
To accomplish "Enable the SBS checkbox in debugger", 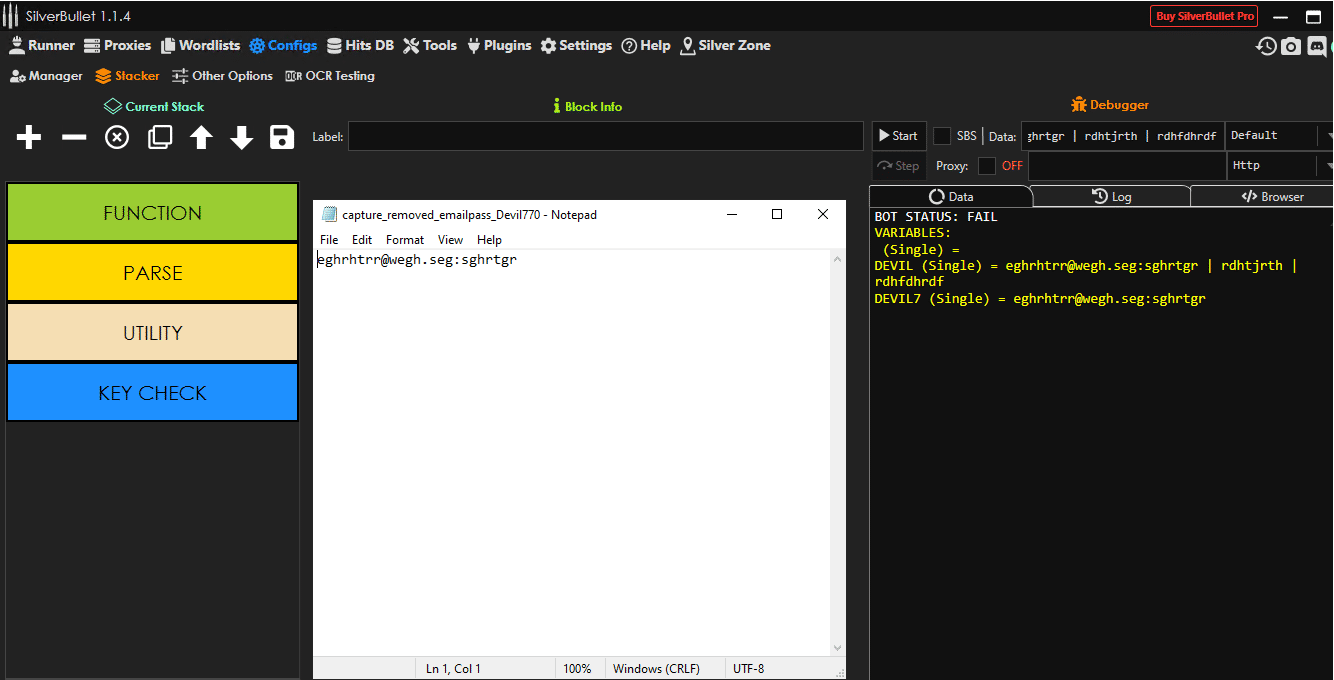I will 942,136.
